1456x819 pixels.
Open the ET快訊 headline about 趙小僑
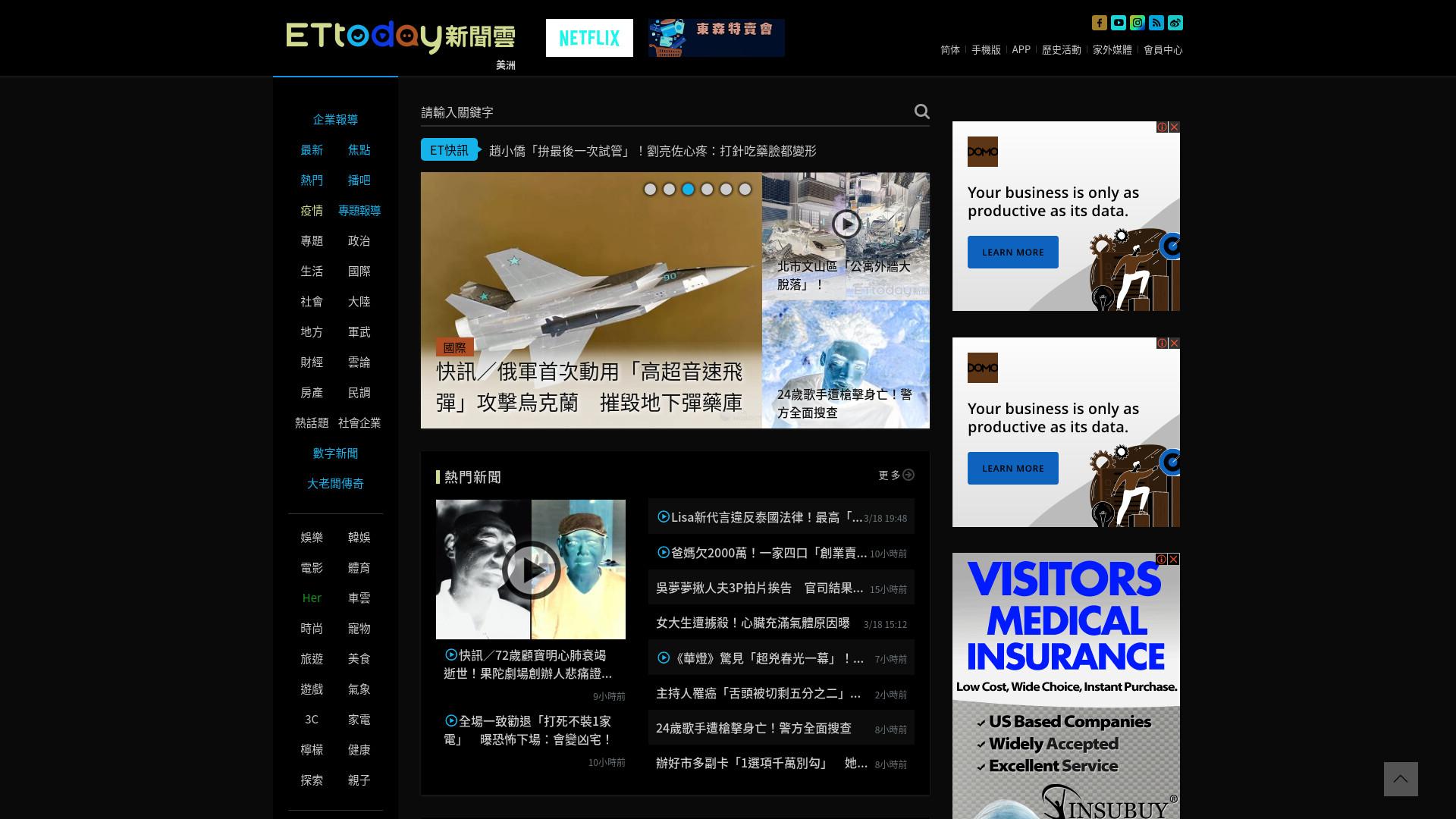coord(653,150)
